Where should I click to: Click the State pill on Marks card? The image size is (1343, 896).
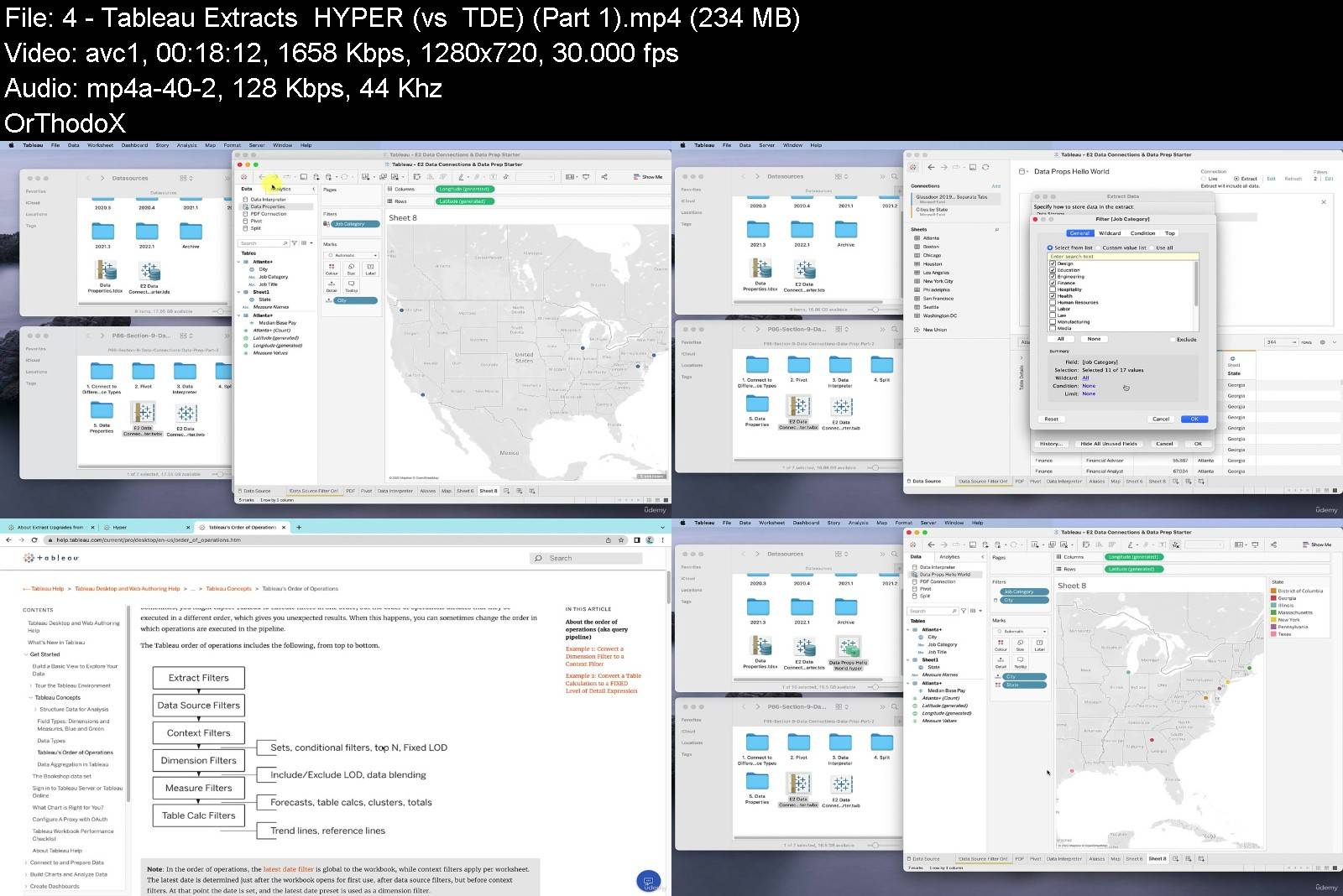point(1024,685)
